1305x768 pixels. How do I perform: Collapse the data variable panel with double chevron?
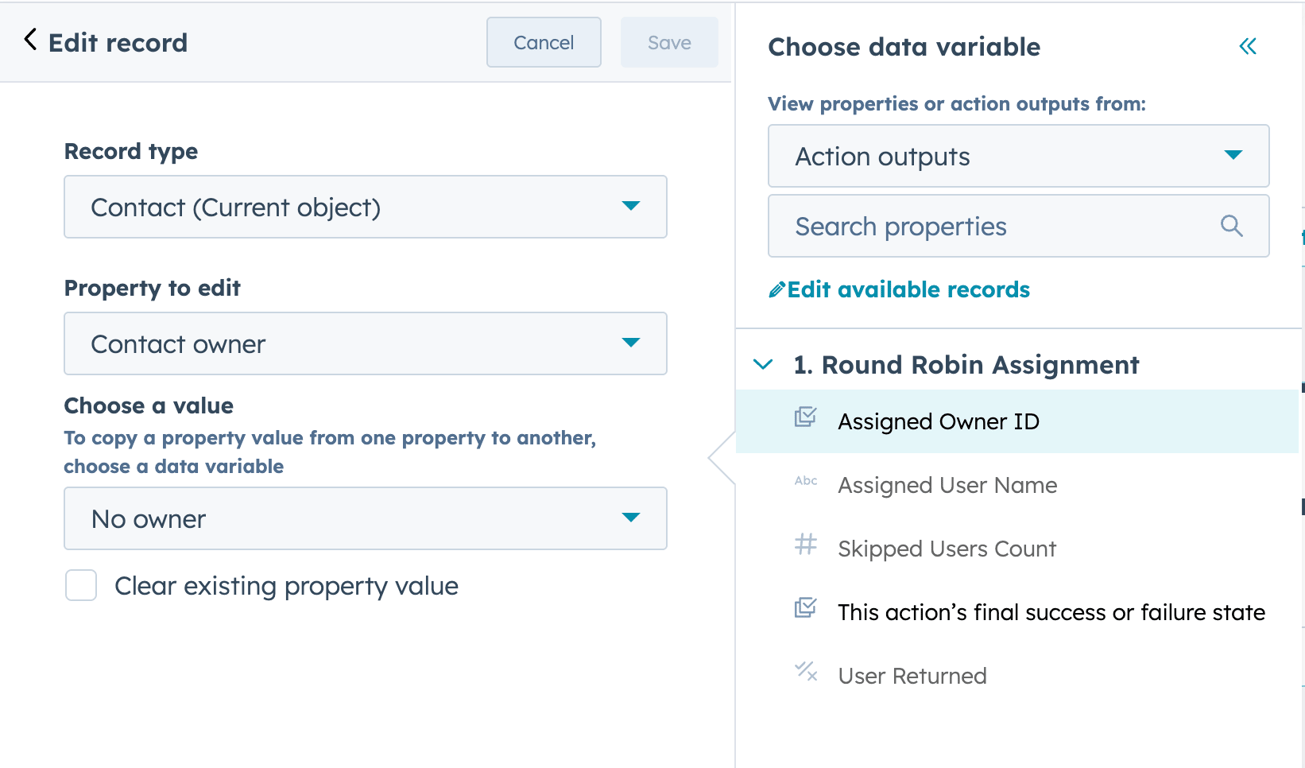[x=1247, y=46]
